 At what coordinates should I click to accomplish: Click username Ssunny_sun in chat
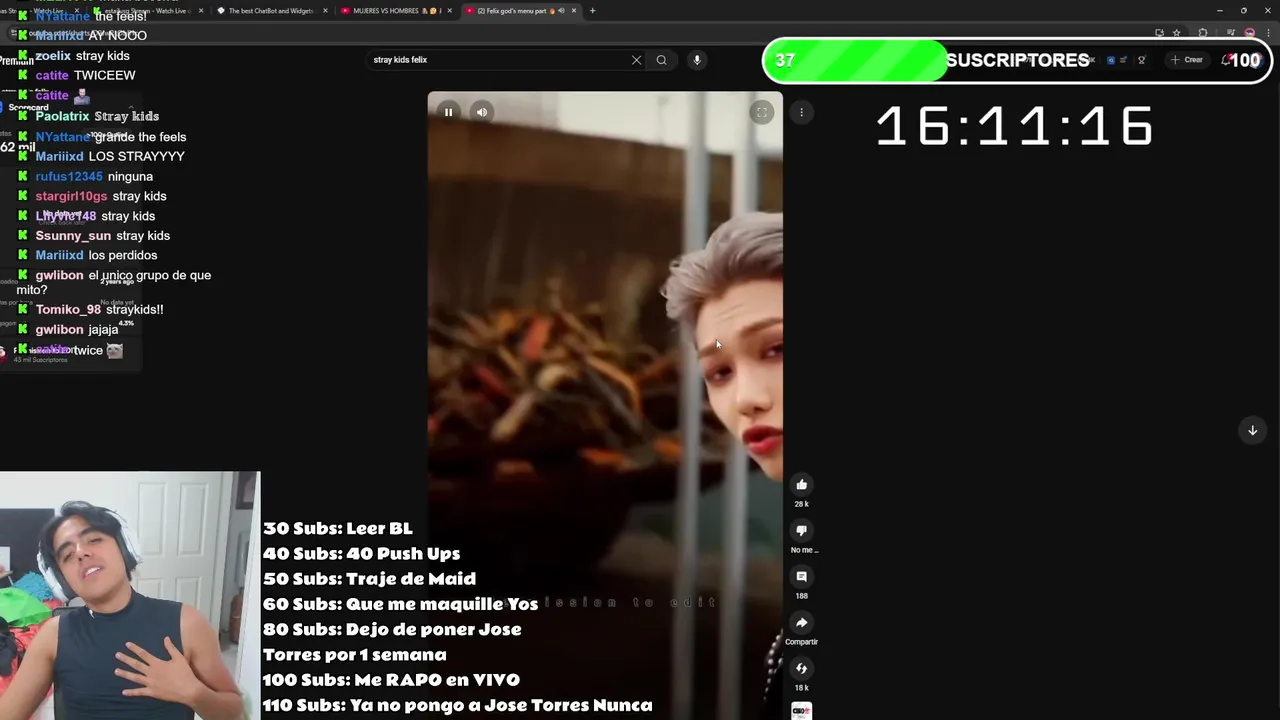[73, 236]
